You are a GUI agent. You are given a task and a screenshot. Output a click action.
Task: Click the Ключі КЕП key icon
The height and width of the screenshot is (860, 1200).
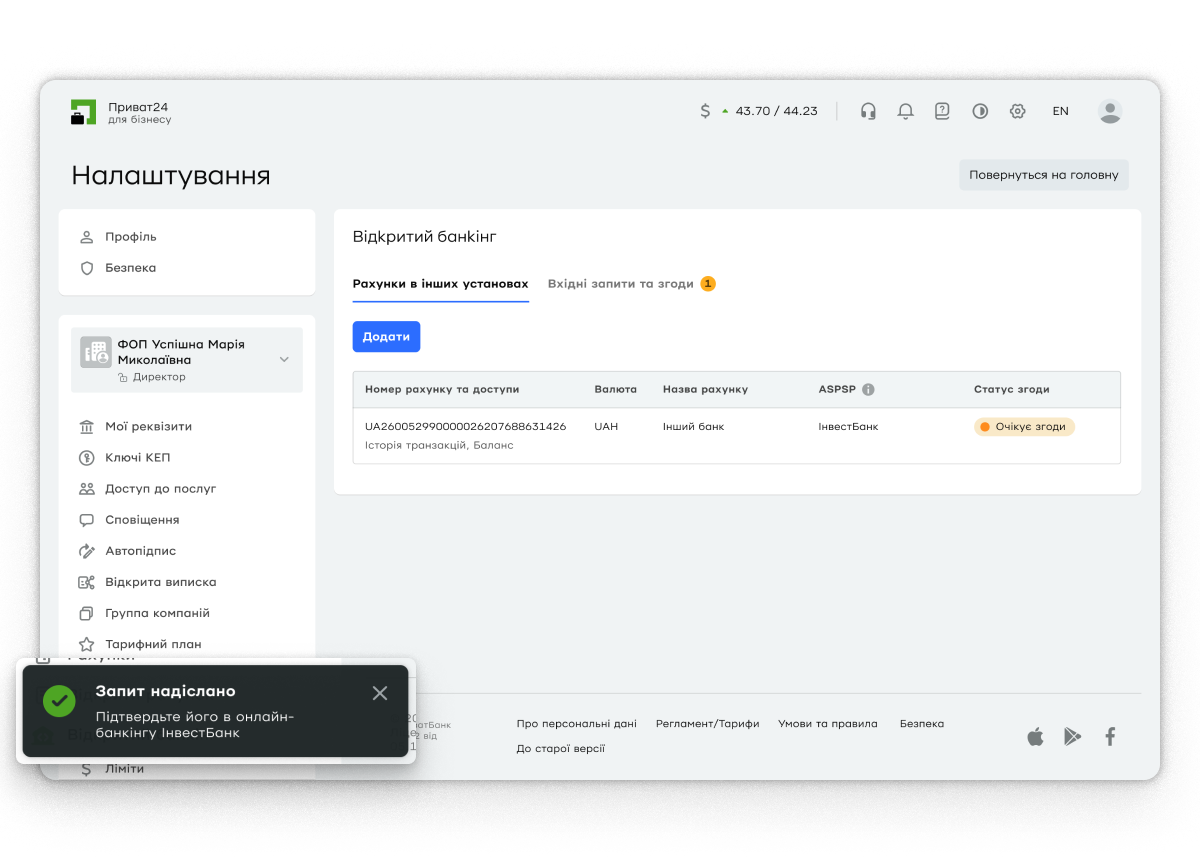[x=86, y=458]
